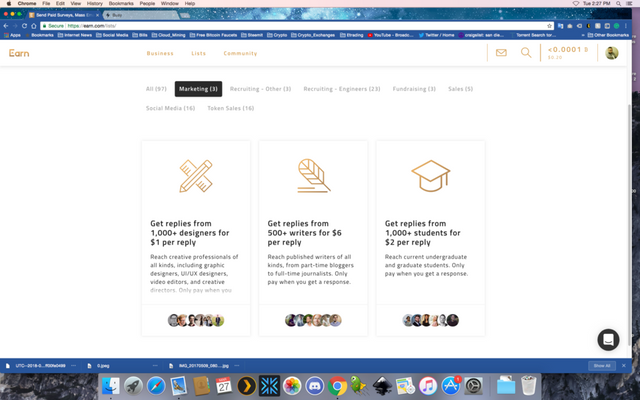Open the Cloud_Mining bookmarks folder
Screen dimensions: 640x400
coord(169,35)
